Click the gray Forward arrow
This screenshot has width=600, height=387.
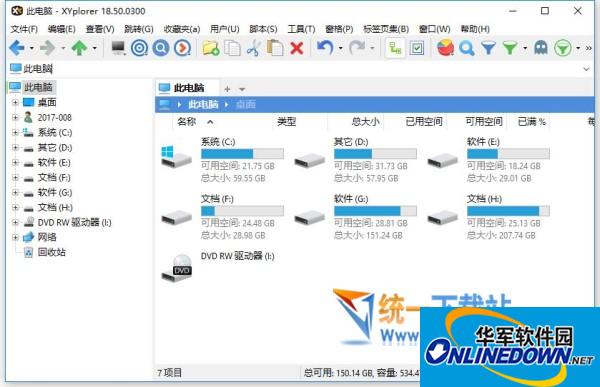pyautogui.click(x=48, y=48)
